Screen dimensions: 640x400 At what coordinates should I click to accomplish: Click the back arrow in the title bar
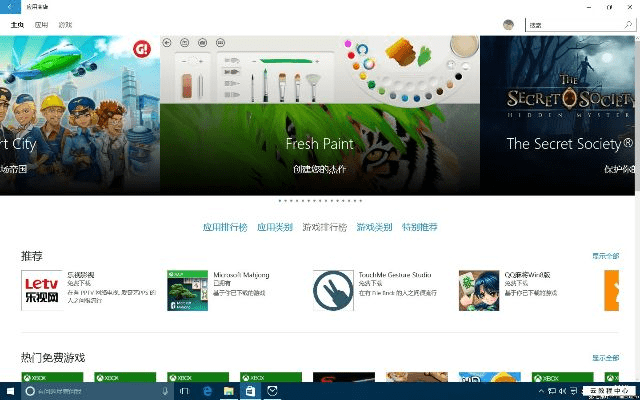[x=9, y=6]
